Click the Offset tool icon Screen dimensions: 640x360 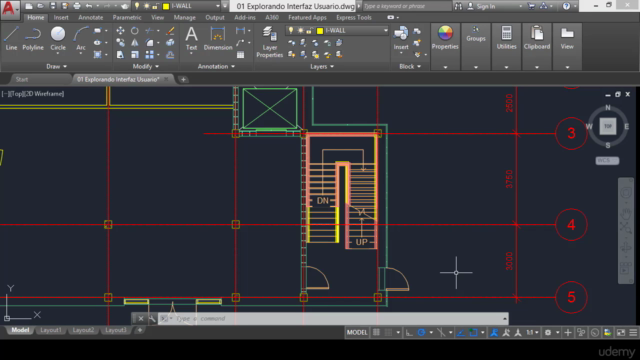[170, 55]
